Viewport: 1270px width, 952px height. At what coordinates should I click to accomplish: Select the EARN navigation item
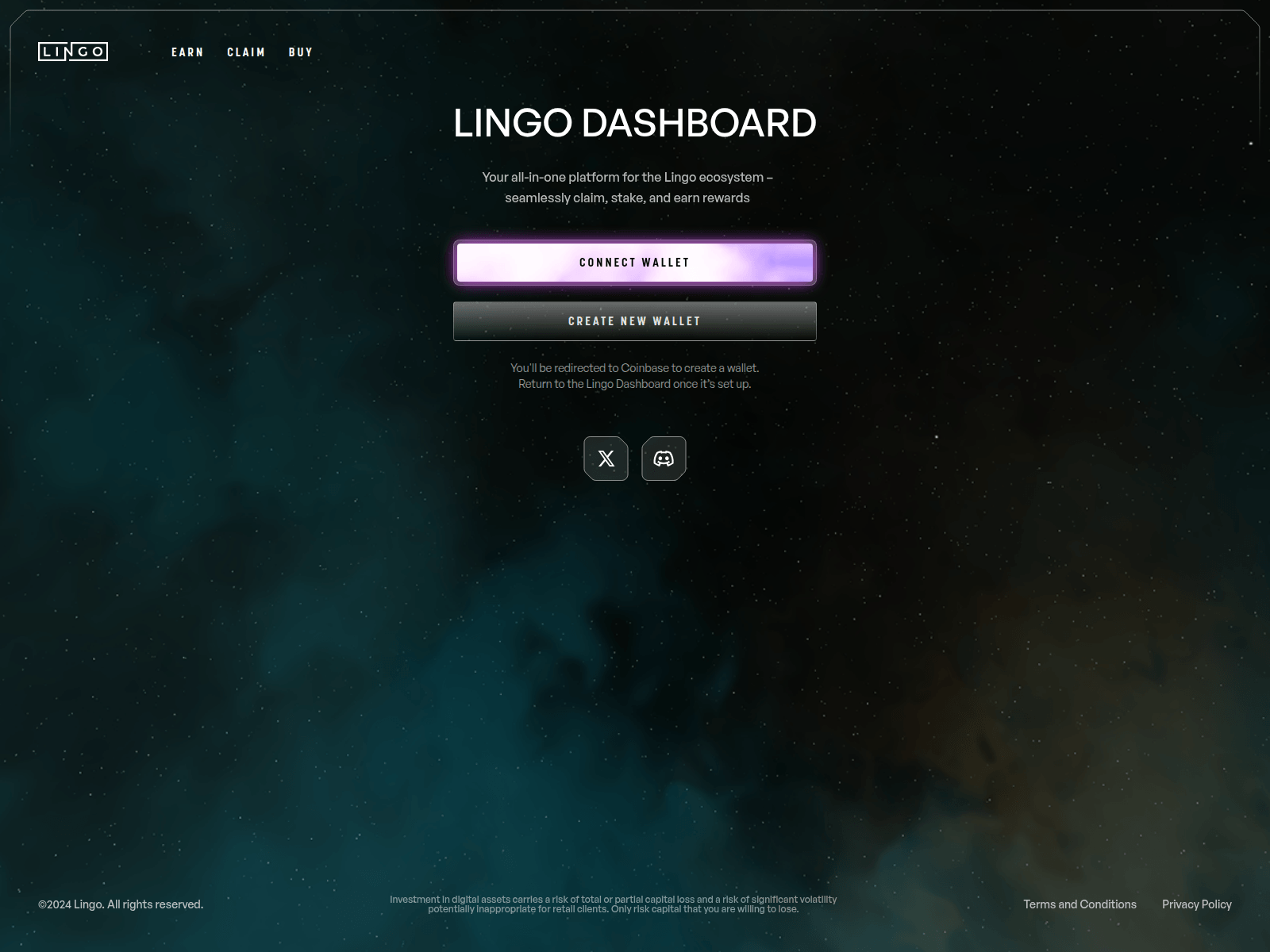pyautogui.click(x=187, y=52)
